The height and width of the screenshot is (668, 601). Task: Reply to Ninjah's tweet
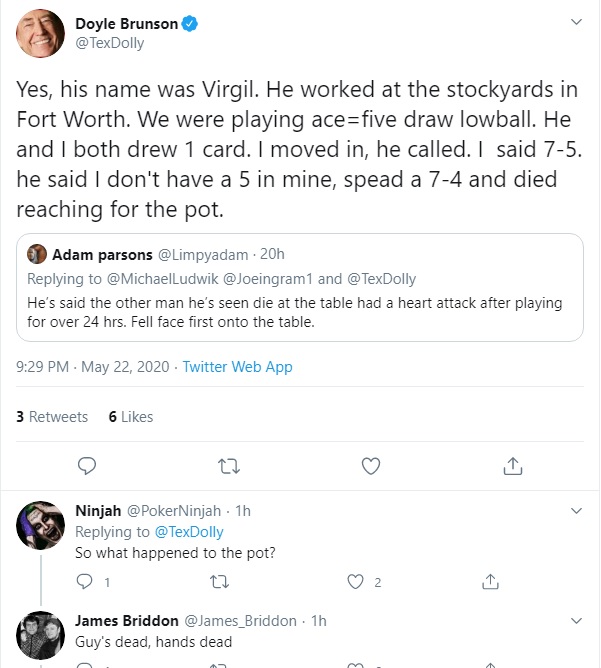click(84, 582)
